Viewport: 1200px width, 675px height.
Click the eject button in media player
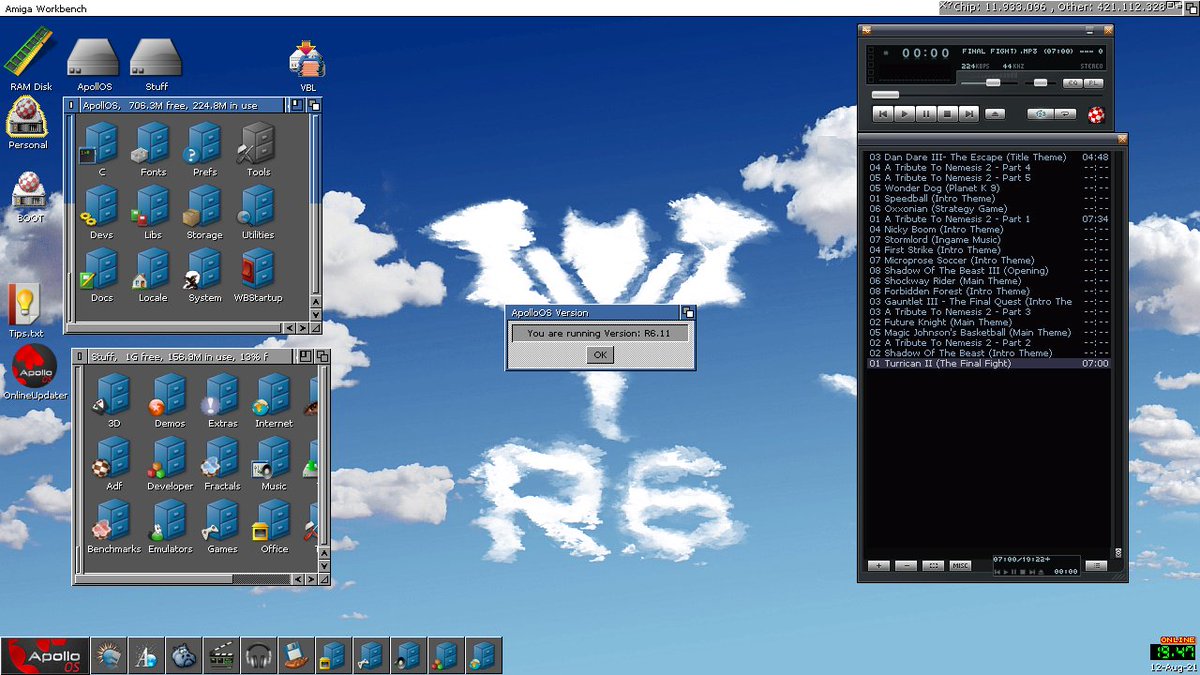tap(995, 114)
